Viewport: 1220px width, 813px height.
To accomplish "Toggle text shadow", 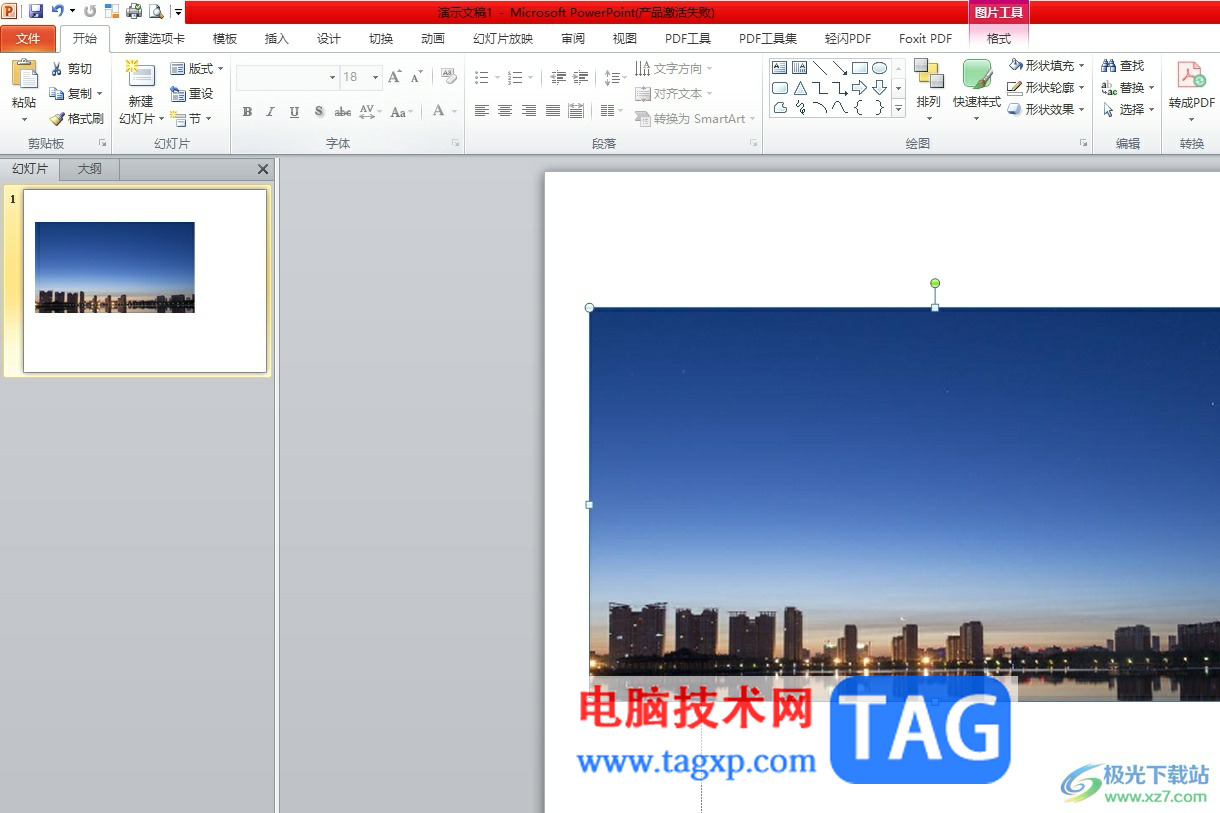I will [319, 112].
